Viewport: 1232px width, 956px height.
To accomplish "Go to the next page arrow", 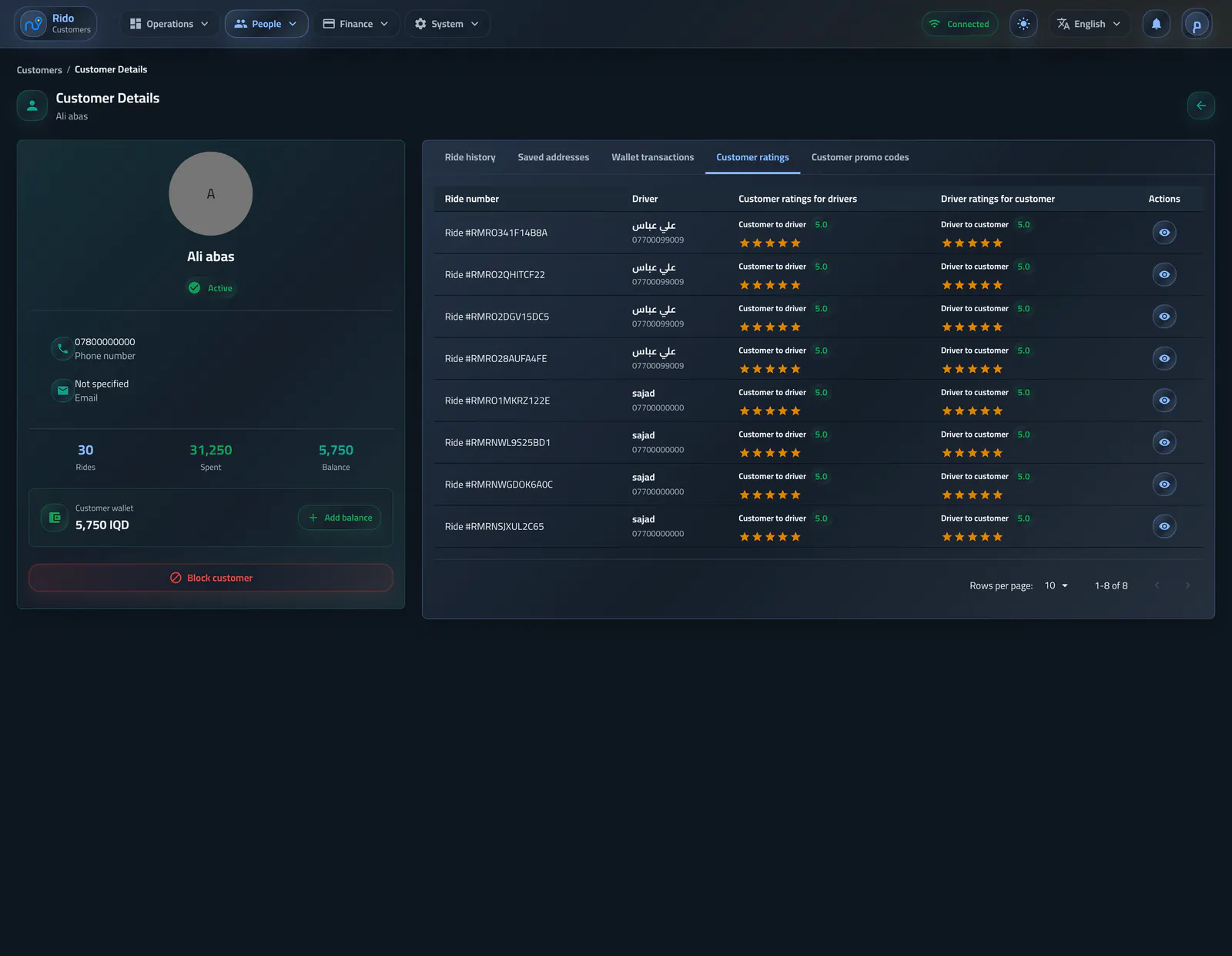I will click(1187, 585).
